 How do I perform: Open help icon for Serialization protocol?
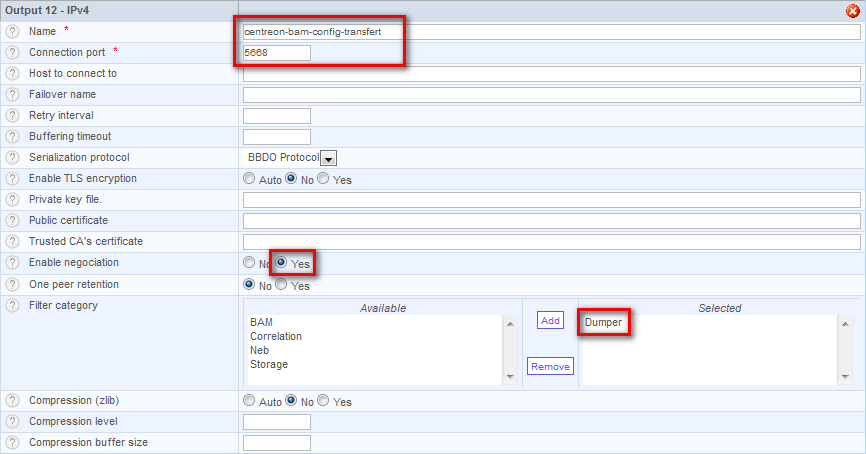(13, 158)
